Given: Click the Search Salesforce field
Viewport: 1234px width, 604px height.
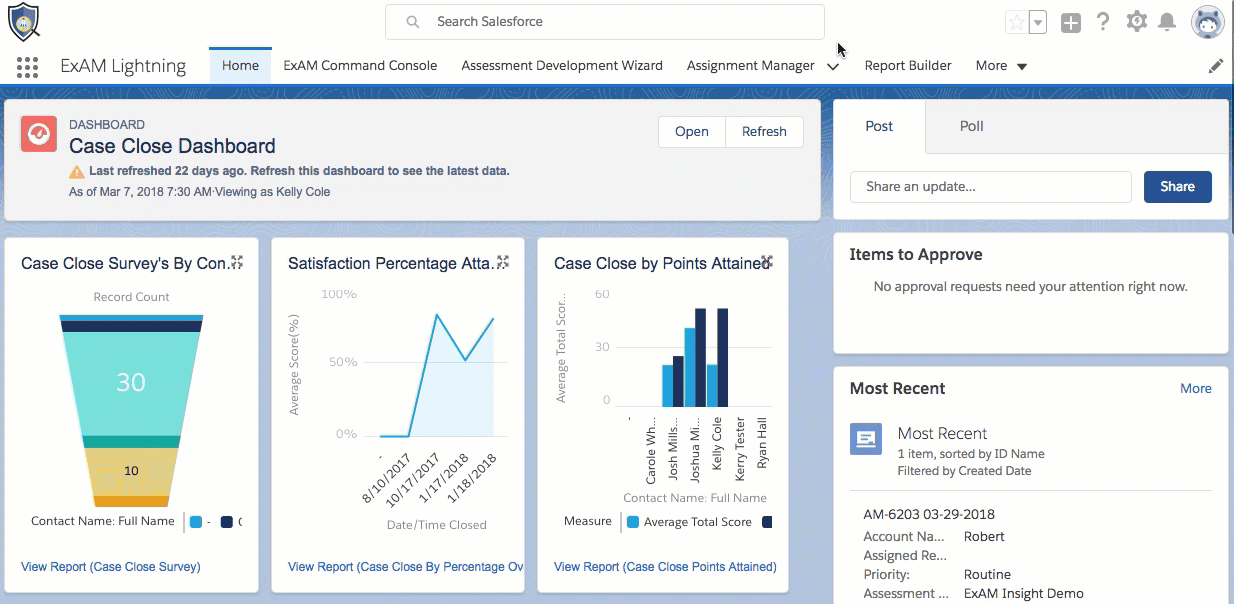Looking at the screenshot, I should pos(605,22).
